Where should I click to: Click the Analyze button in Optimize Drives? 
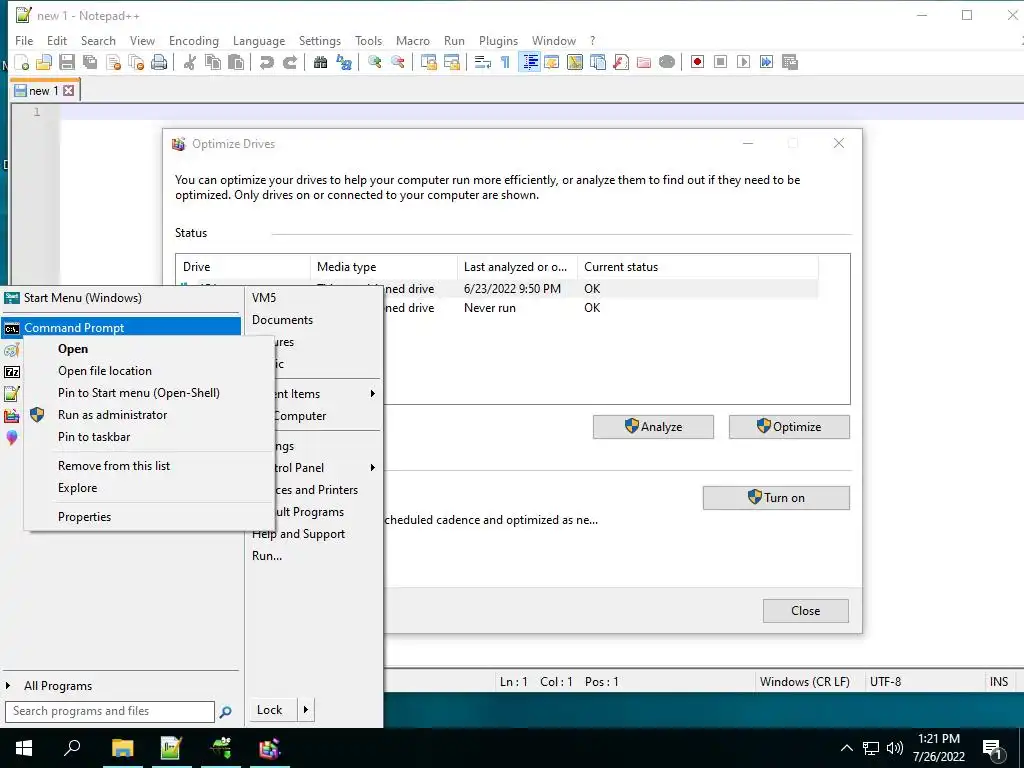tap(653, 427)
